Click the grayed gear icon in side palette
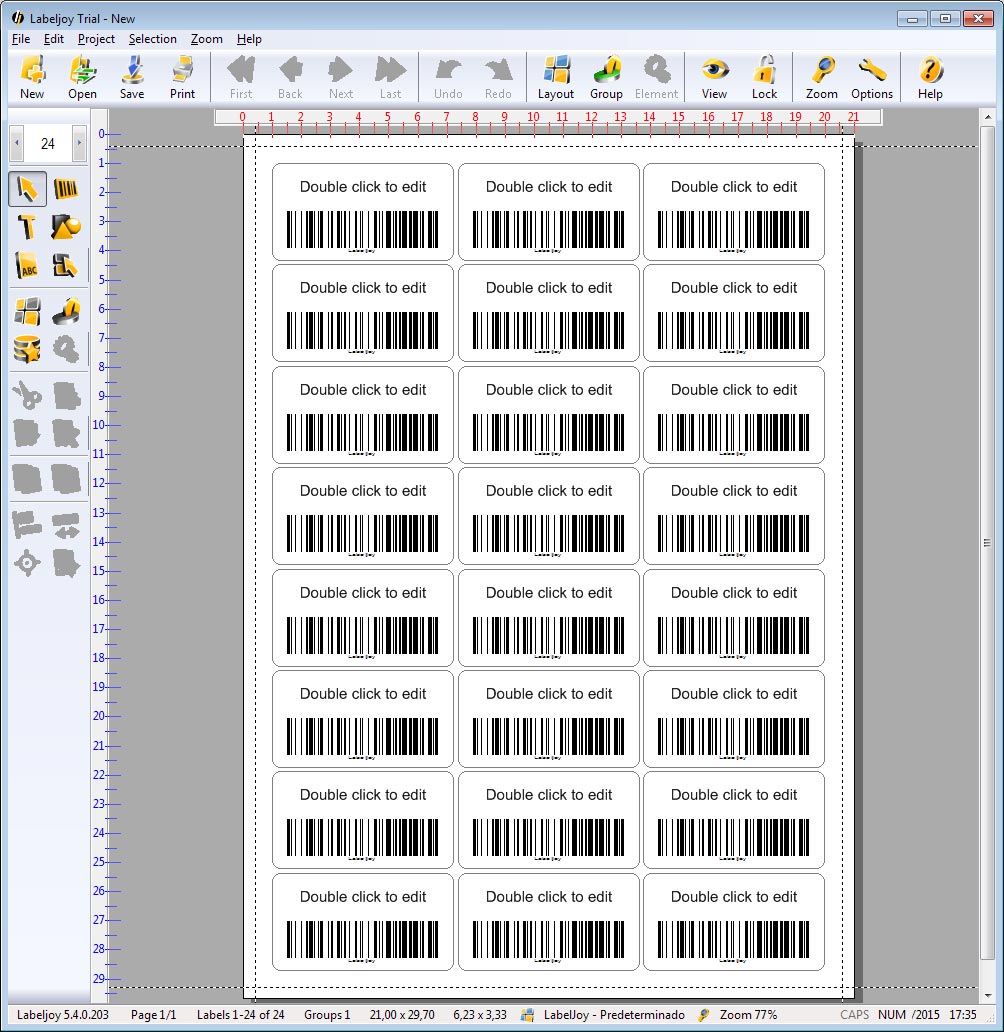This screenshot has width=1004, height=1032. pyautogui.click(x=66, y=349)
